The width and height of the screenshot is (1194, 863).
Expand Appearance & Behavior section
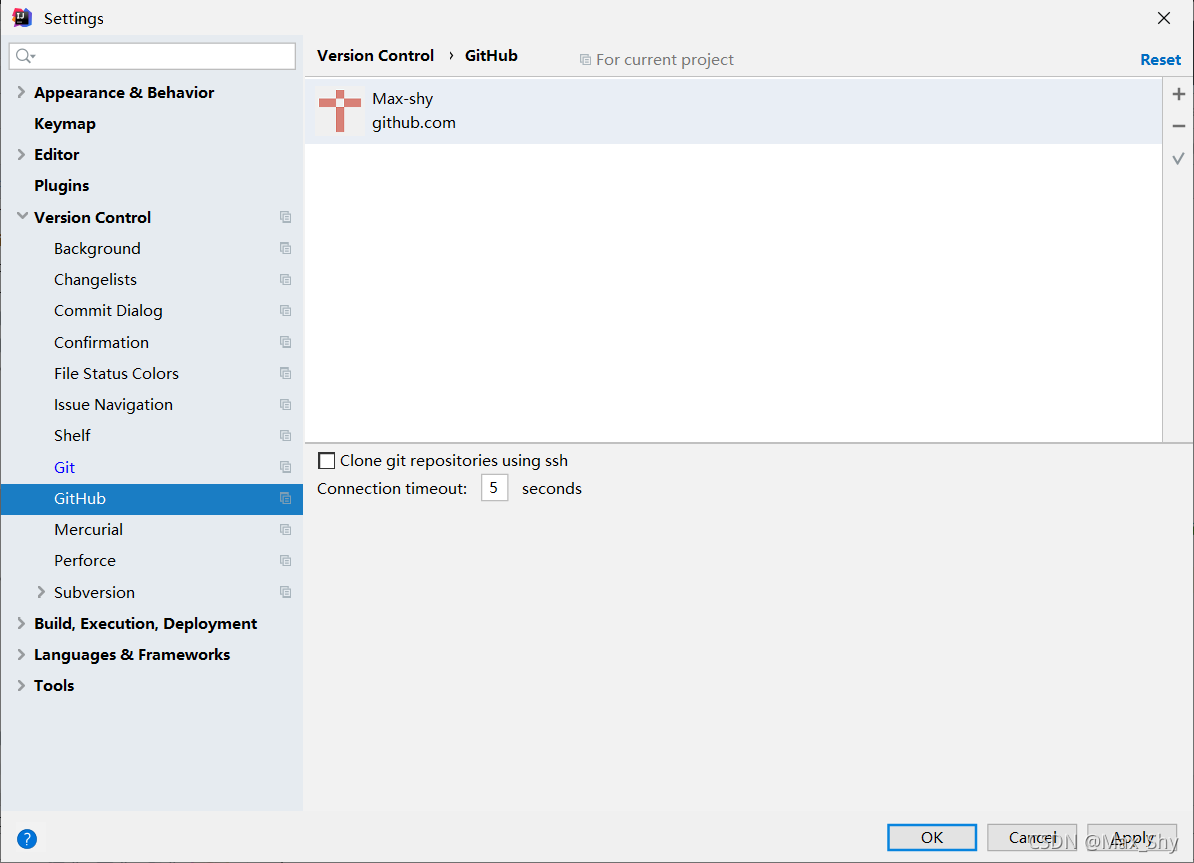pos(21,92)
